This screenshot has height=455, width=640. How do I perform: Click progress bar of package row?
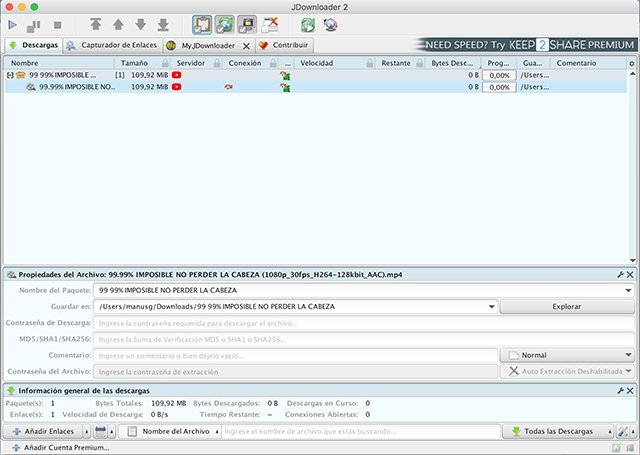point(499,75)
